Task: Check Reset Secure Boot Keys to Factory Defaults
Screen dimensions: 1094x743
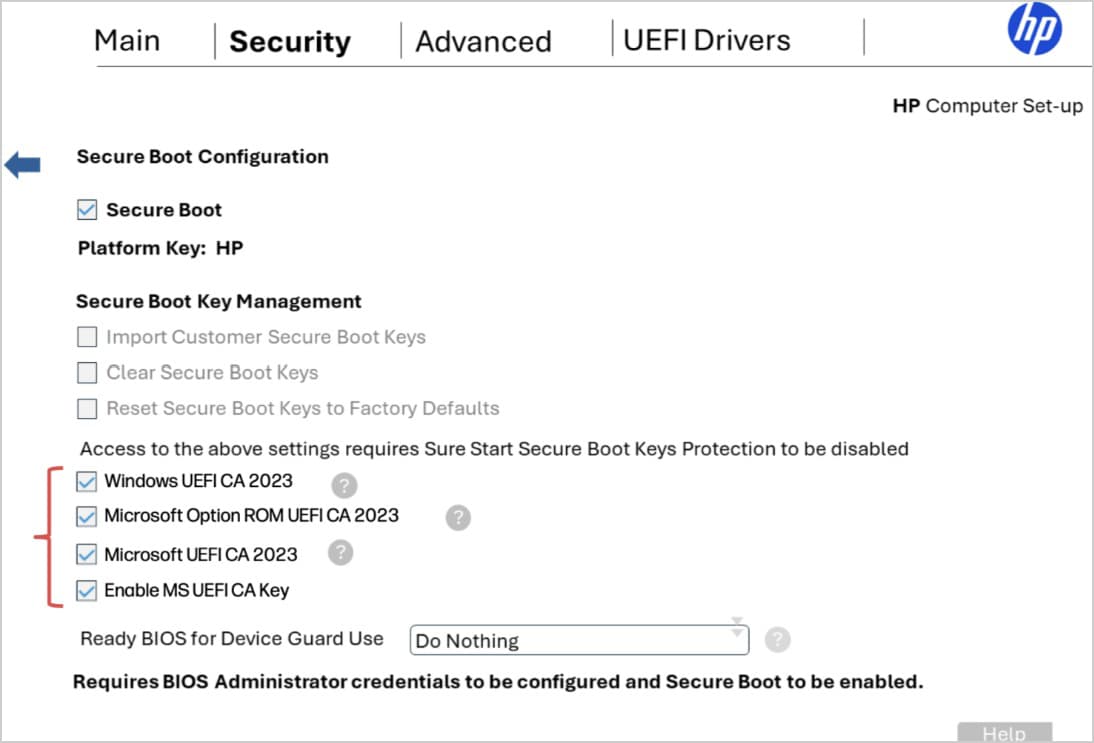Action: [x=87, y=408]
